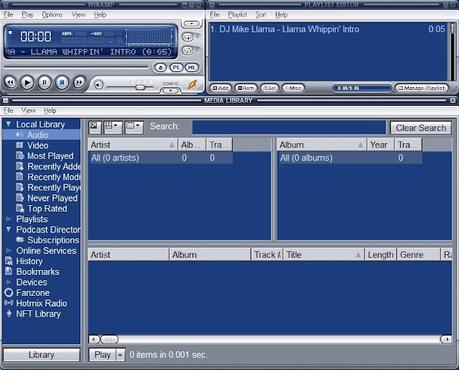Click the media library Search field

[289, 127]
